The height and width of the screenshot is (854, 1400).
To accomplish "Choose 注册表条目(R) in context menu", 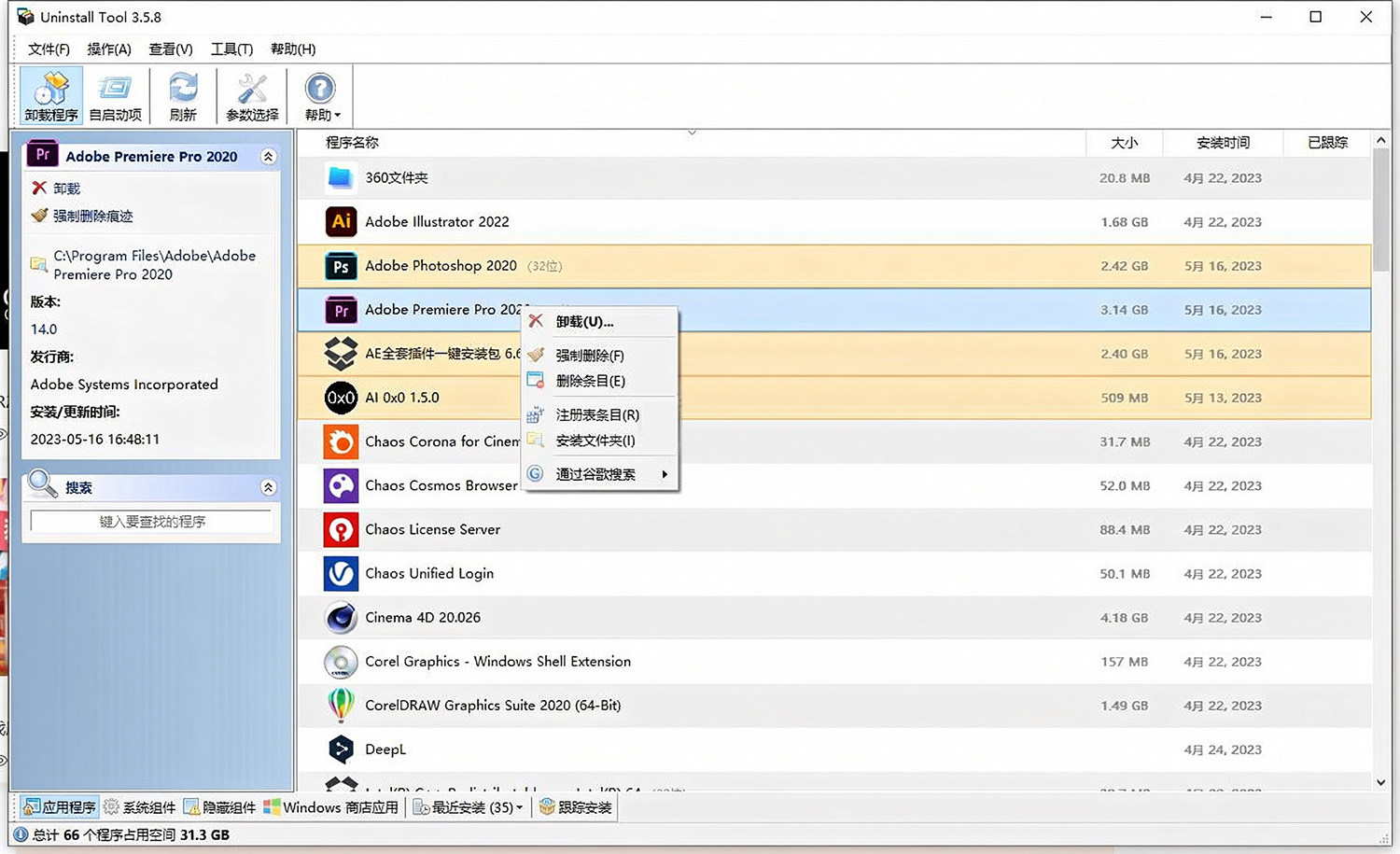I will pyautogui.click(x=600, y=414).
